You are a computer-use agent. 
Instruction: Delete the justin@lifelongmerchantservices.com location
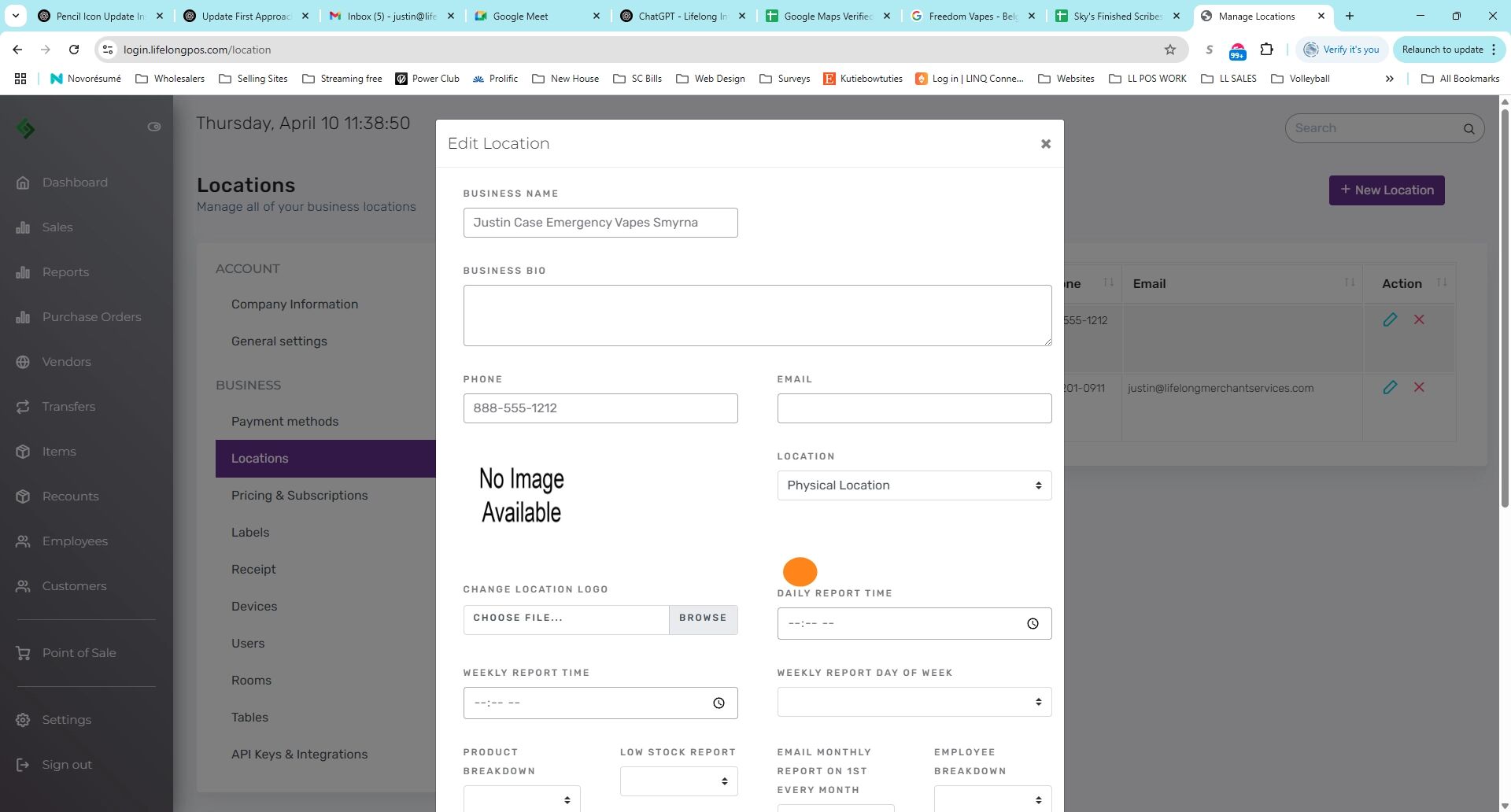coord(1419,387)
